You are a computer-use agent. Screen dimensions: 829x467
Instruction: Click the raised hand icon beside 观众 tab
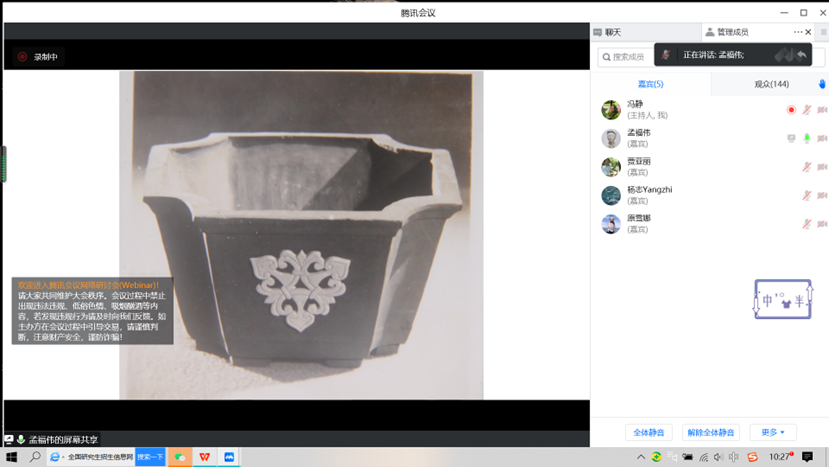pyautogui.click(x=822, y=84)
